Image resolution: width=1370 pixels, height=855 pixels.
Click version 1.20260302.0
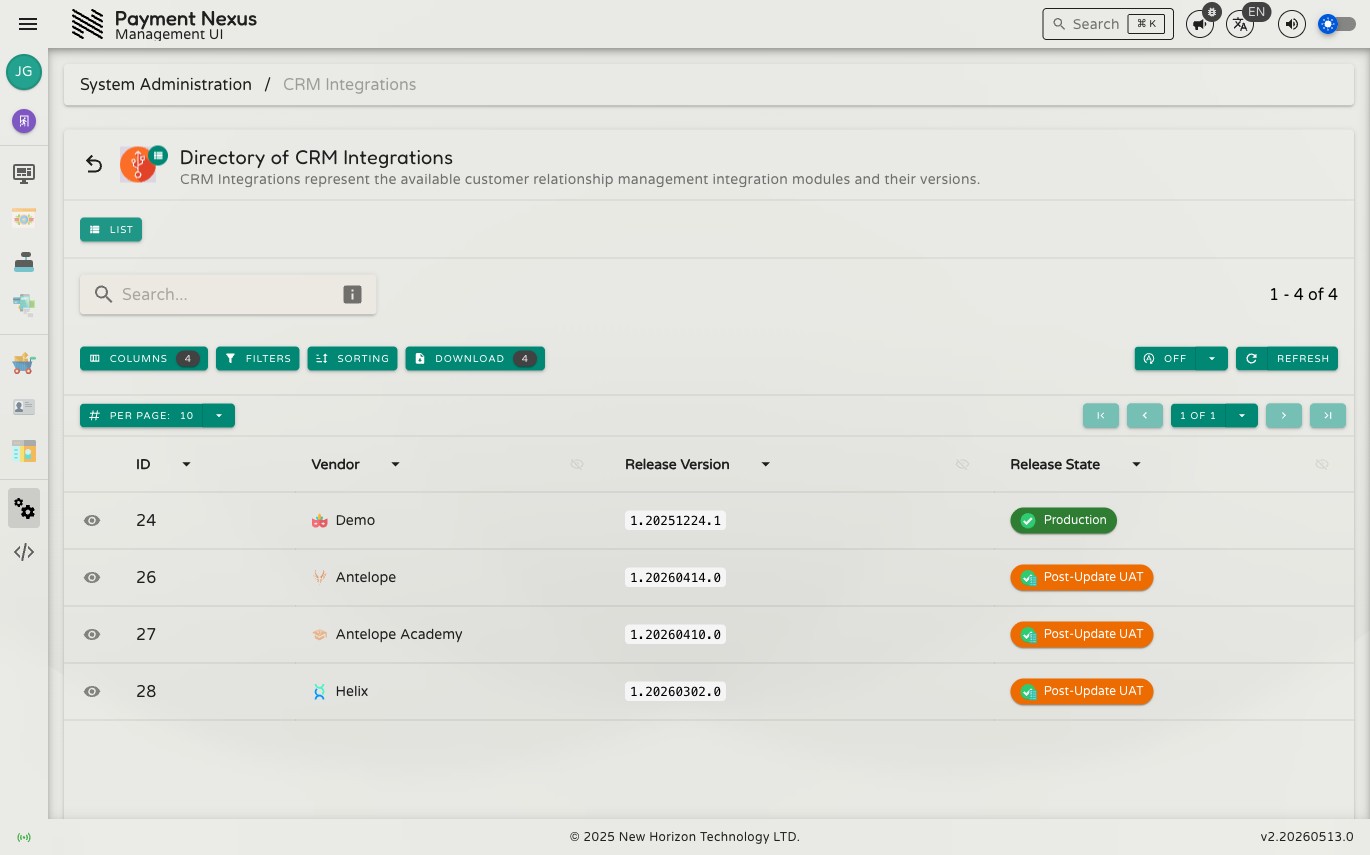675,691
